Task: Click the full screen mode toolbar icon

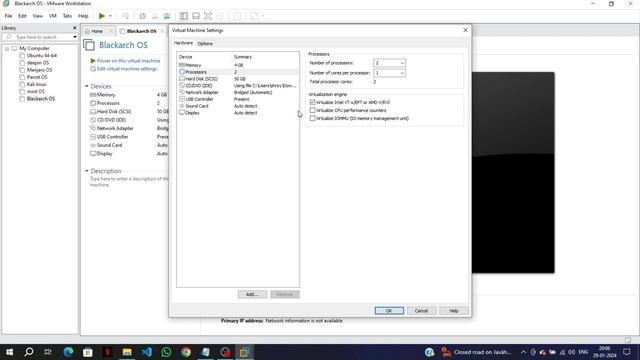Action: tap(208, 16)
